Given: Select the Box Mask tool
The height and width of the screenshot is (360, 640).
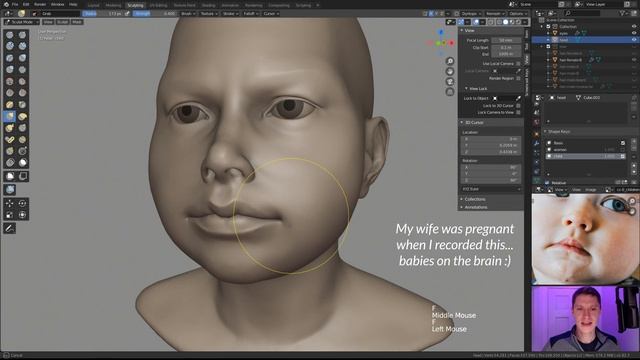Looking at the screenshot, I should point(10,176).
